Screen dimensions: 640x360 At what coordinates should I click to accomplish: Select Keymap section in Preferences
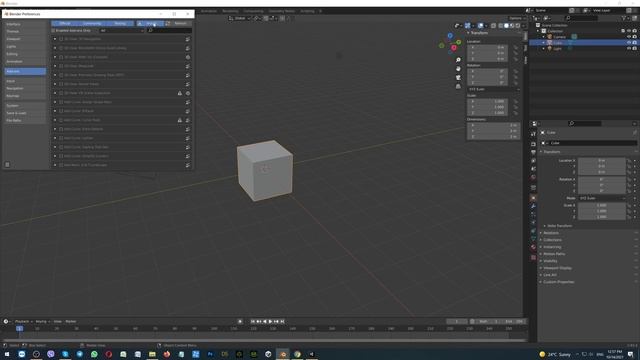pyautogui.click(x=25, y=96)
